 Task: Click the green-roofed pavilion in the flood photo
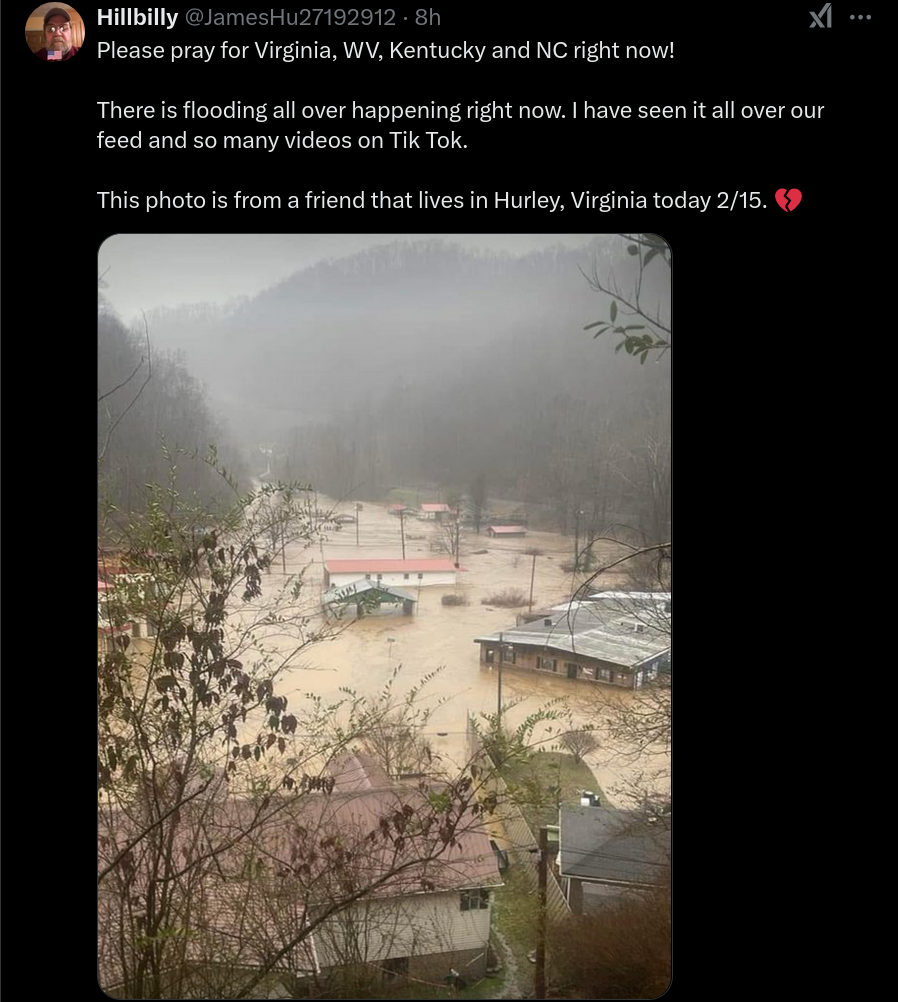(369, 597)
